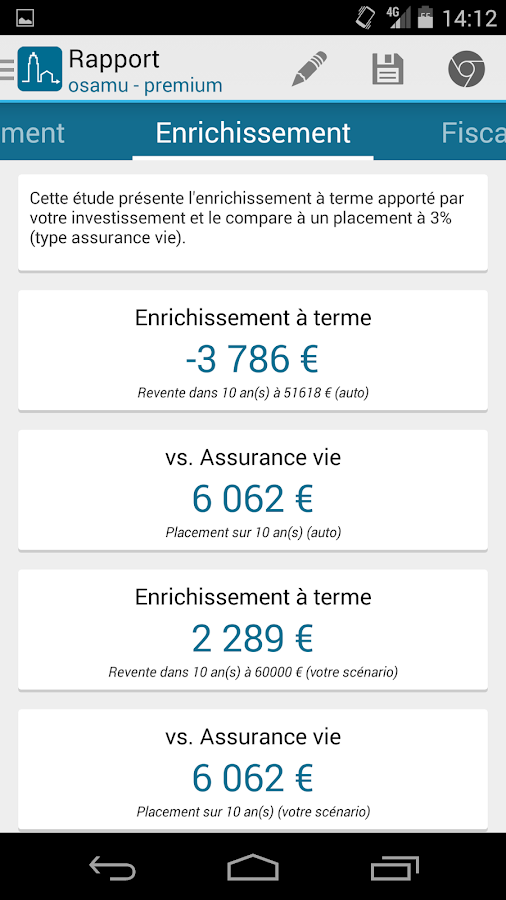Open the Chrome browser icon in toolbar

click(466, 69)
